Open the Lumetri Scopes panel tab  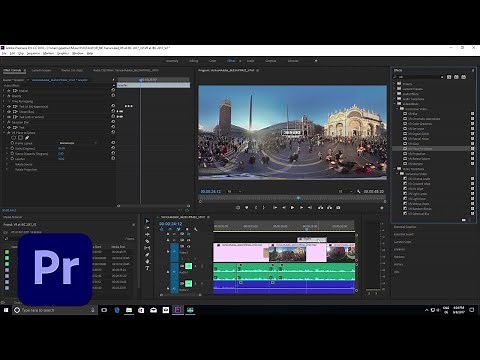41,70
